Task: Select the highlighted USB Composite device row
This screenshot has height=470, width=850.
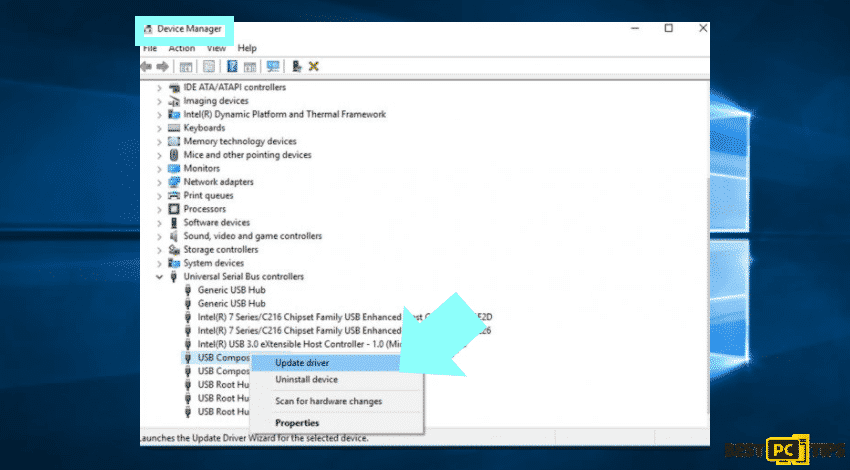Action: (216, 358)
